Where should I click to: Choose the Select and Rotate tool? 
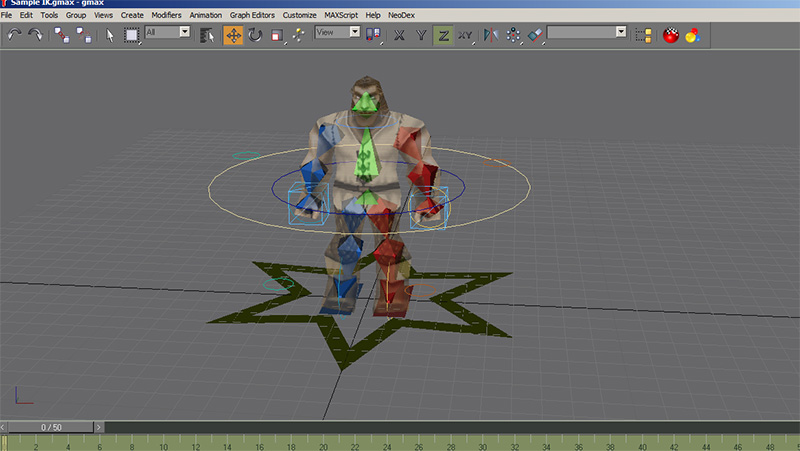click(255, 35)
